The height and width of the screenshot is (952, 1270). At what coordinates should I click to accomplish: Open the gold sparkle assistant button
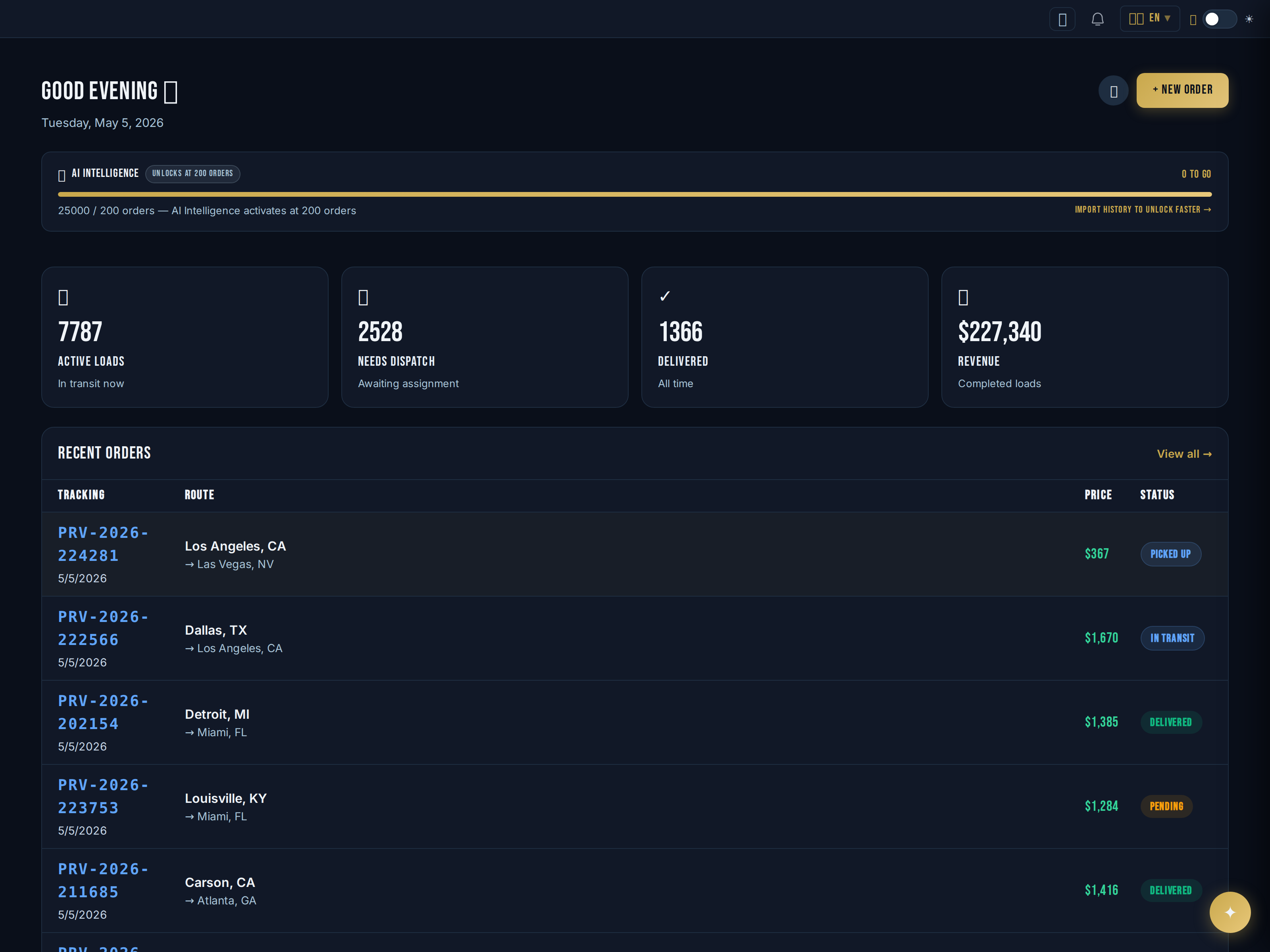(x=1230, y=912)
